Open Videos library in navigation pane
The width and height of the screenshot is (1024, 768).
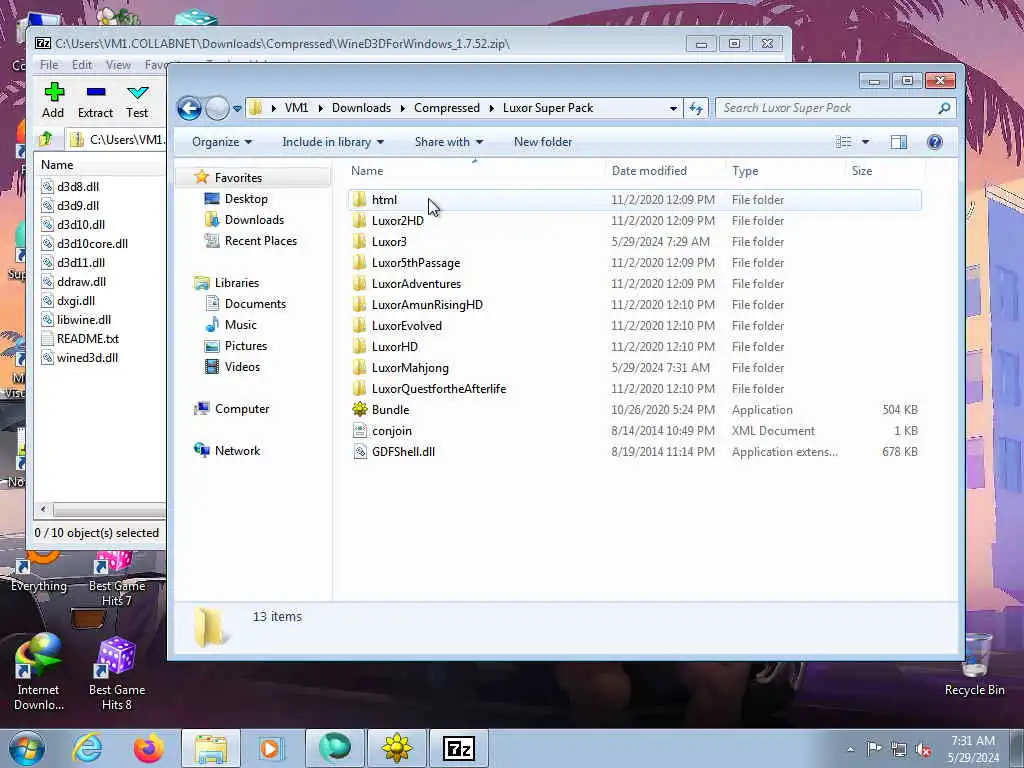click(242, 366)
